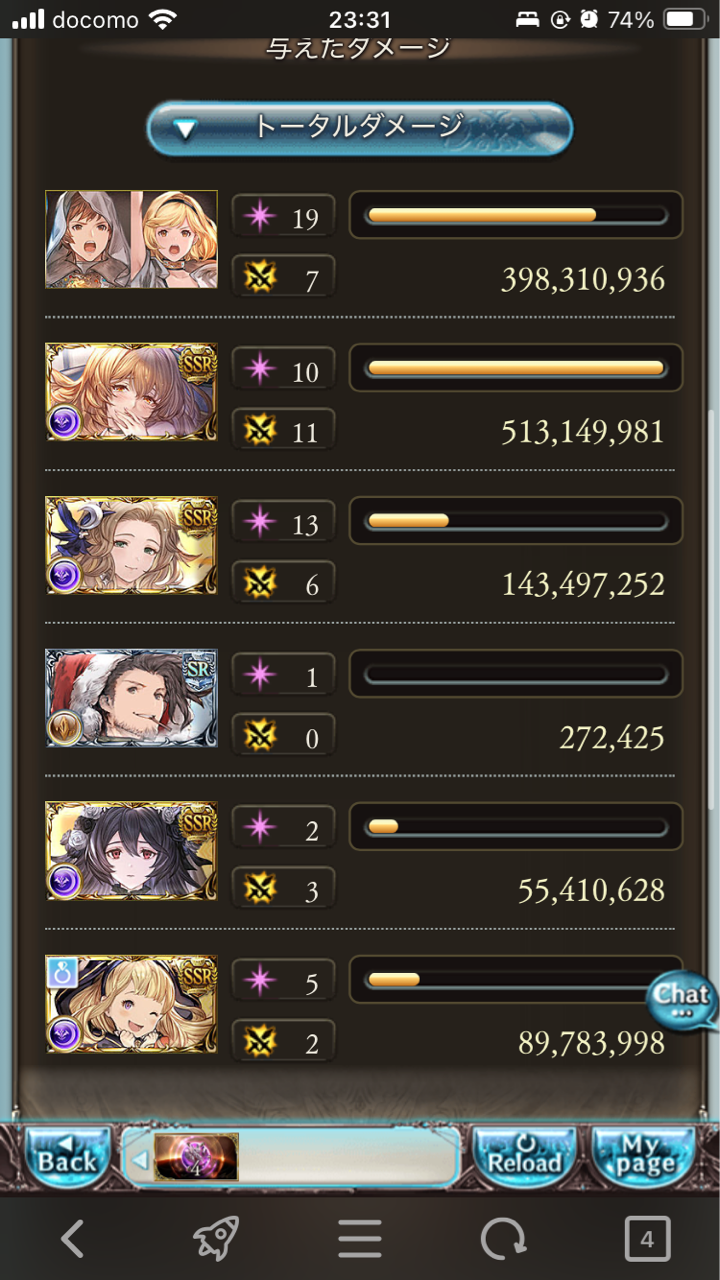
Task: Select the main character duo portrait
Action: click(x=131, y=239)
